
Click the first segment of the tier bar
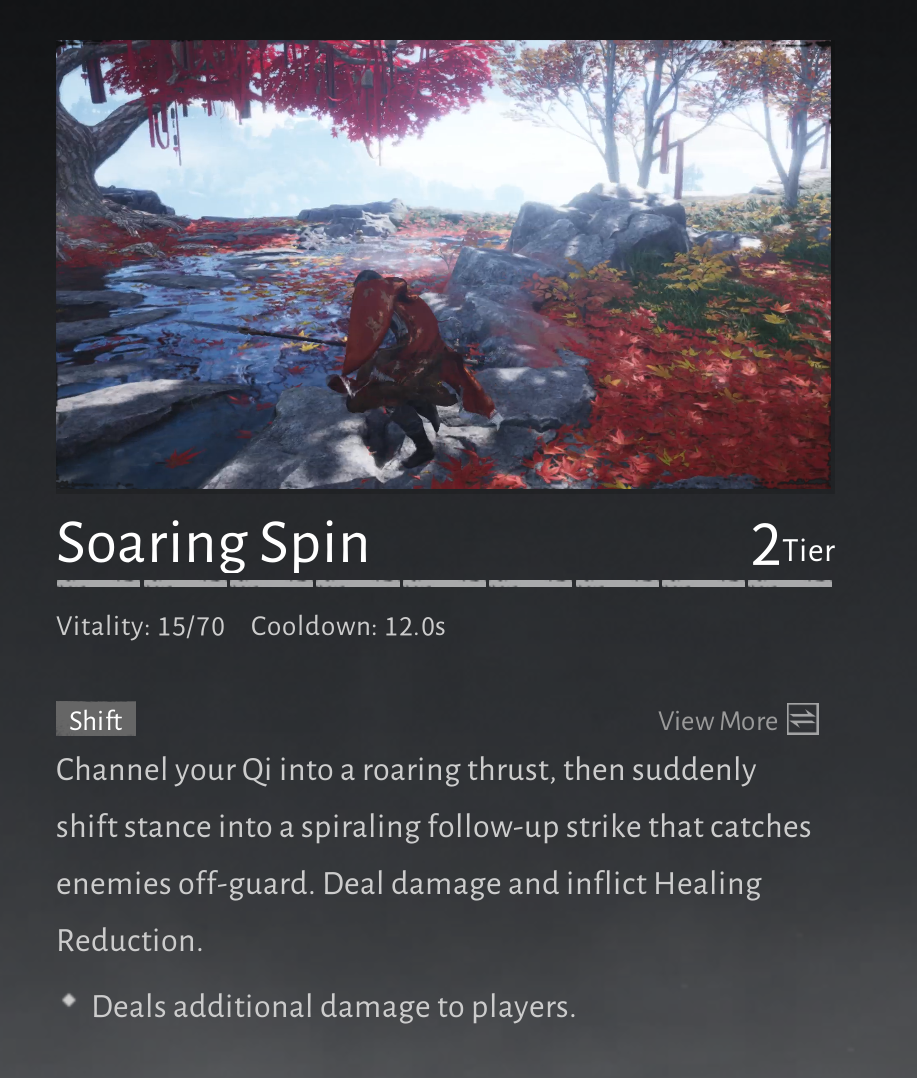coord(98,584)
